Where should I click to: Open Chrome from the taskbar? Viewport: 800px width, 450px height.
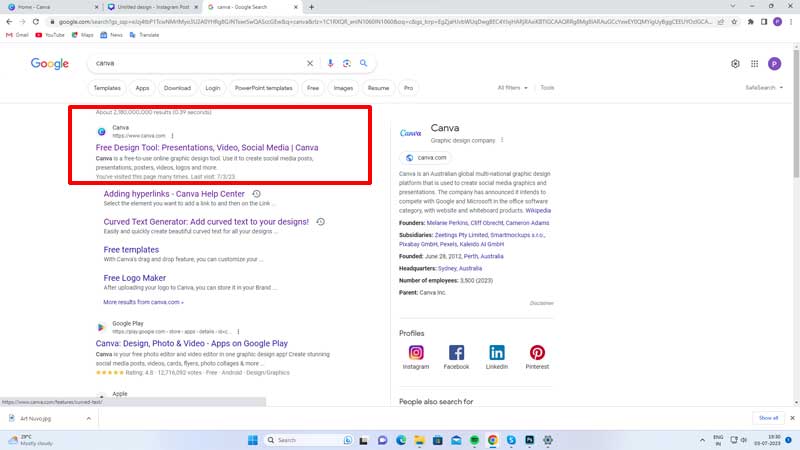492,440
